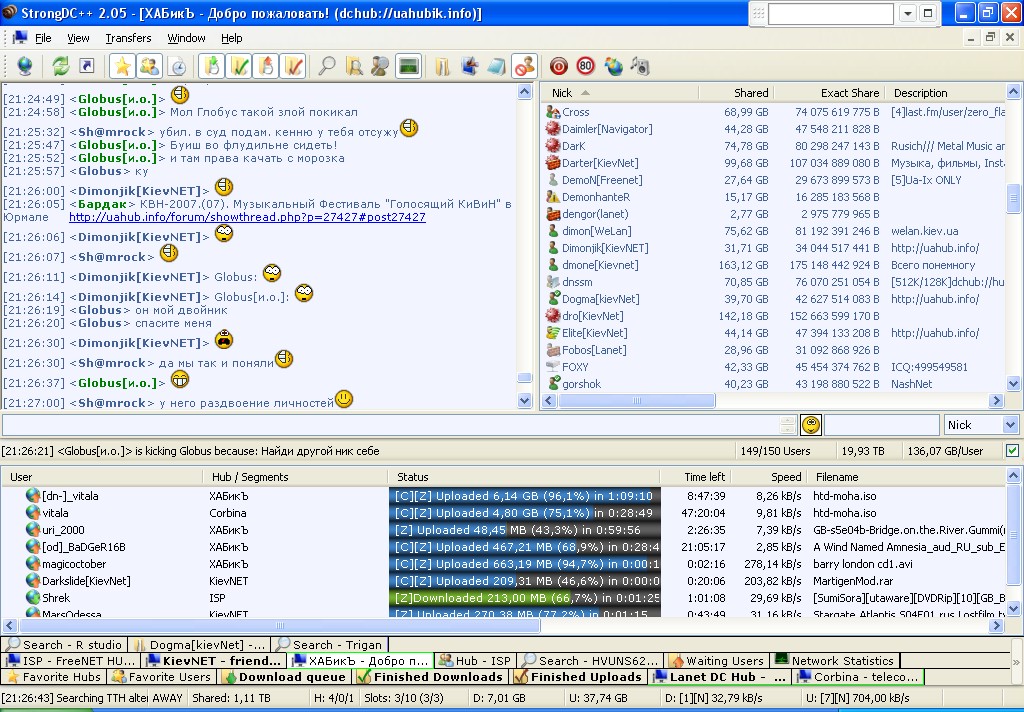Viewport: 1024px width, 712px height.
Task: Click magicoctober upload progress bar
Action: click(524, 564)
